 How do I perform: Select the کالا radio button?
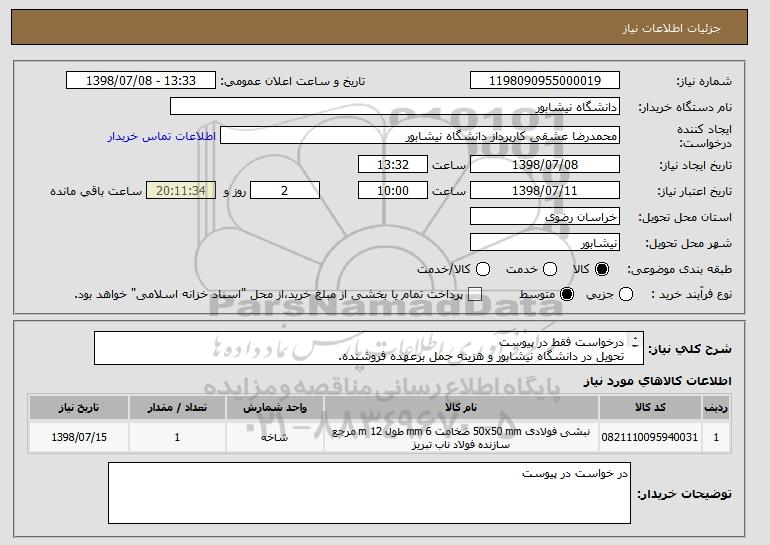(602, 269)
